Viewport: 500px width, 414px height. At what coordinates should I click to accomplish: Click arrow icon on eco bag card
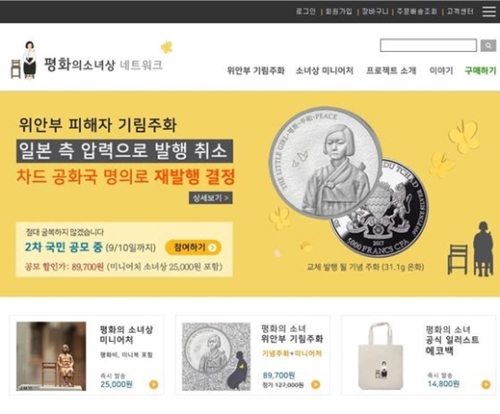[x=486, y=384]
